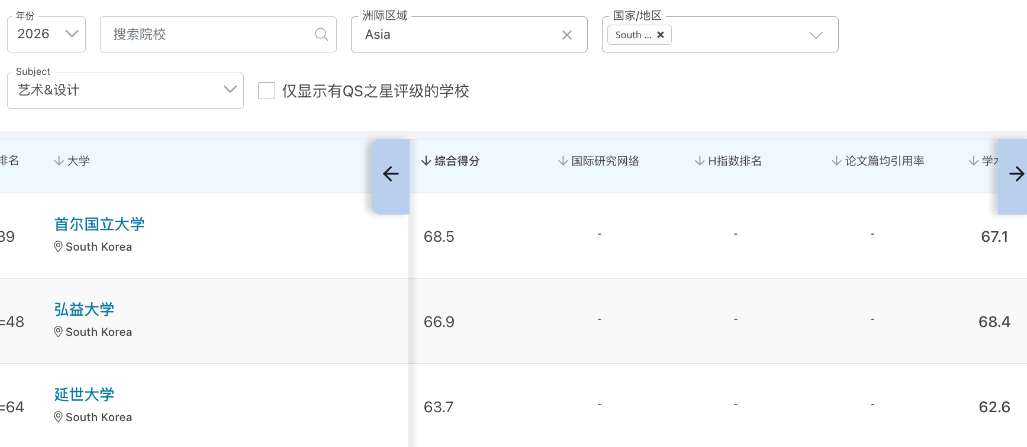Expand the 国家/地区 dropdown chevron
This screenshot has height=447, width=1027.
(815, 35)
